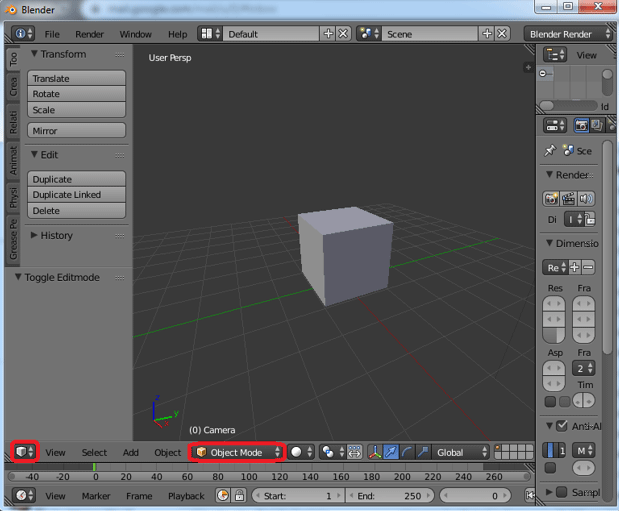Open the Properties editor type selector

[x=555, y=126]
